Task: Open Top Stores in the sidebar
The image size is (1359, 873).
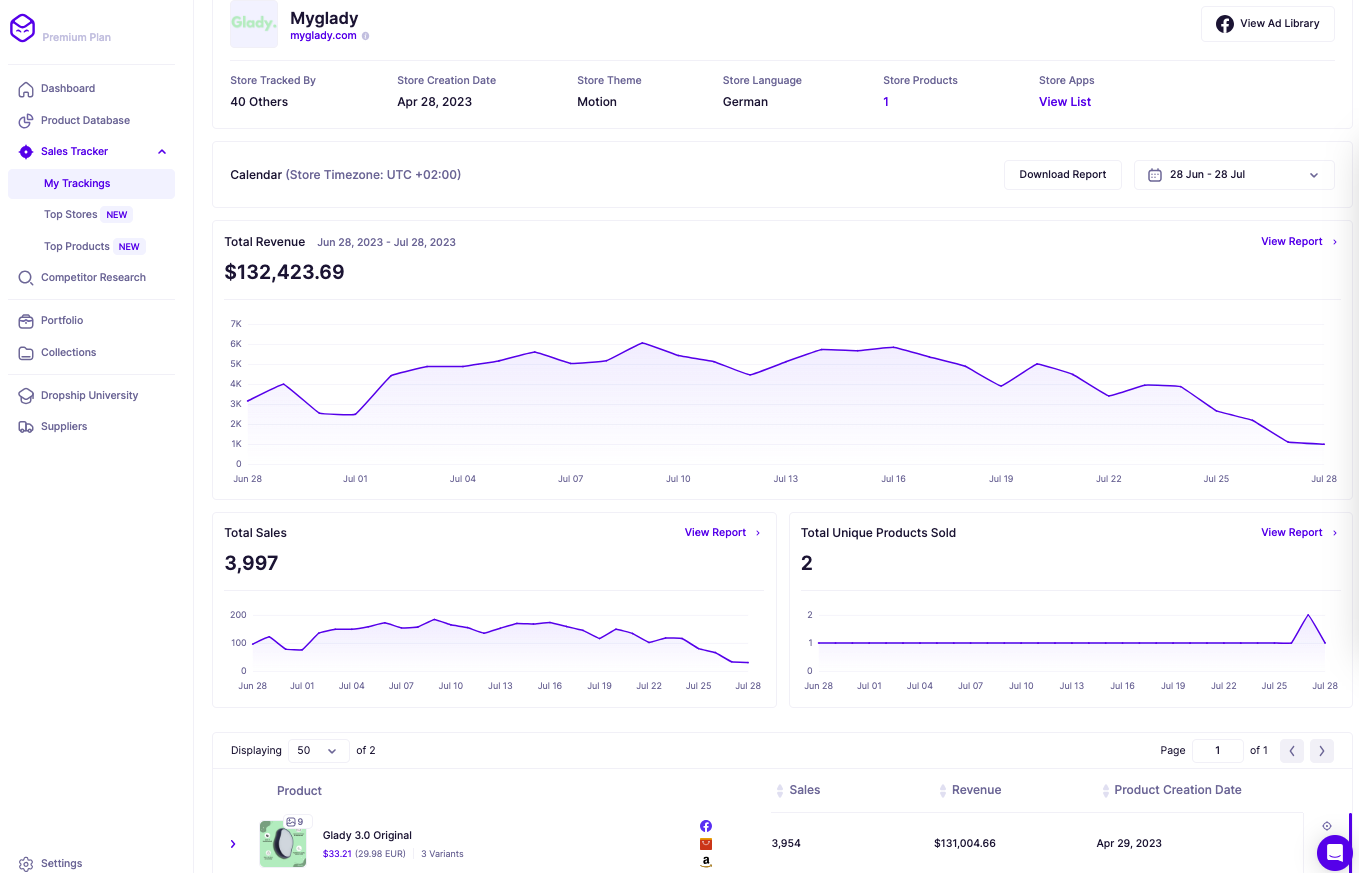Action: click(70, 214)
